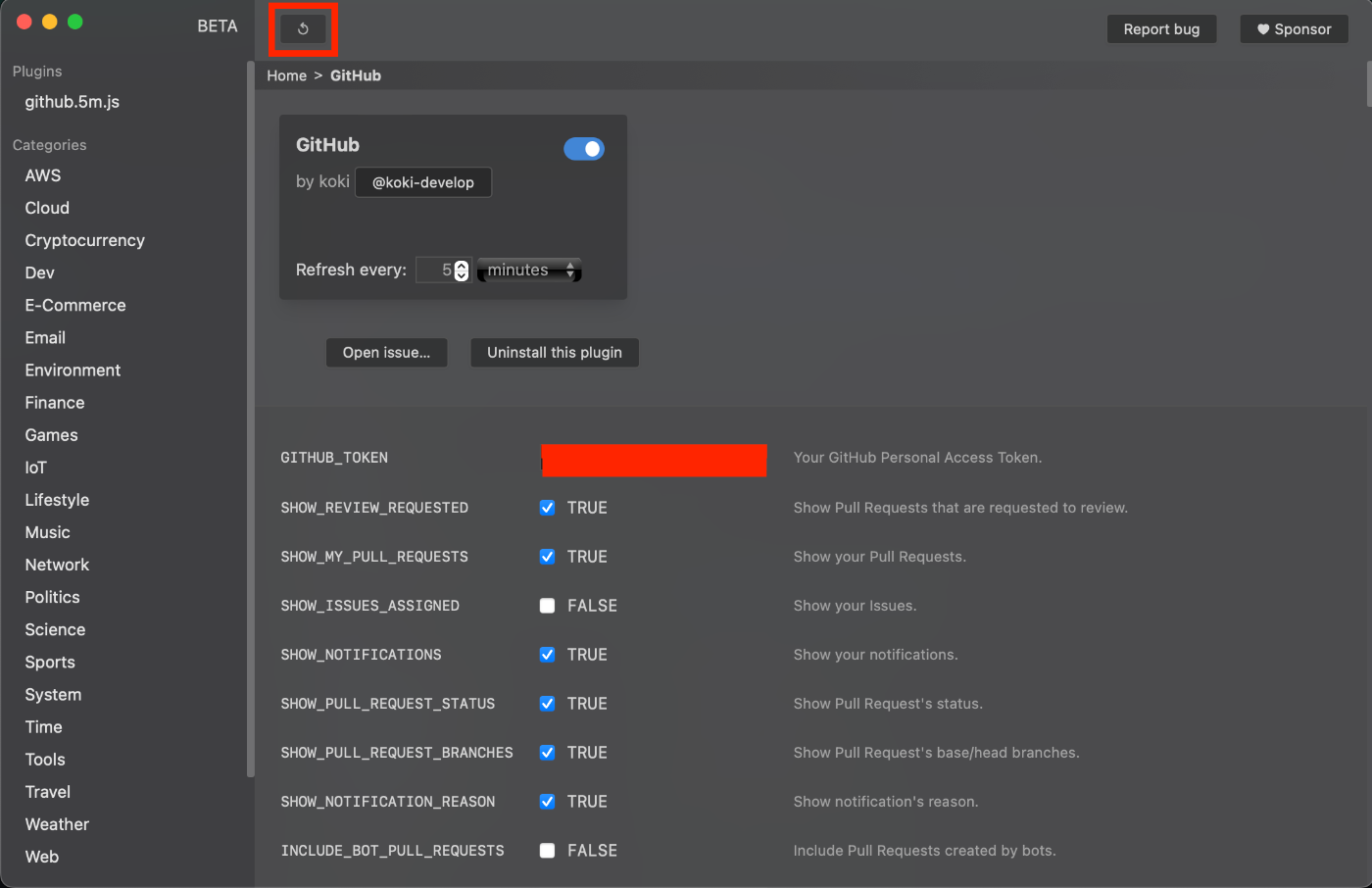The image size is (1372, 888).
Task: Open the Sports category
Action: pyautogui.click(x=50, y=663)
